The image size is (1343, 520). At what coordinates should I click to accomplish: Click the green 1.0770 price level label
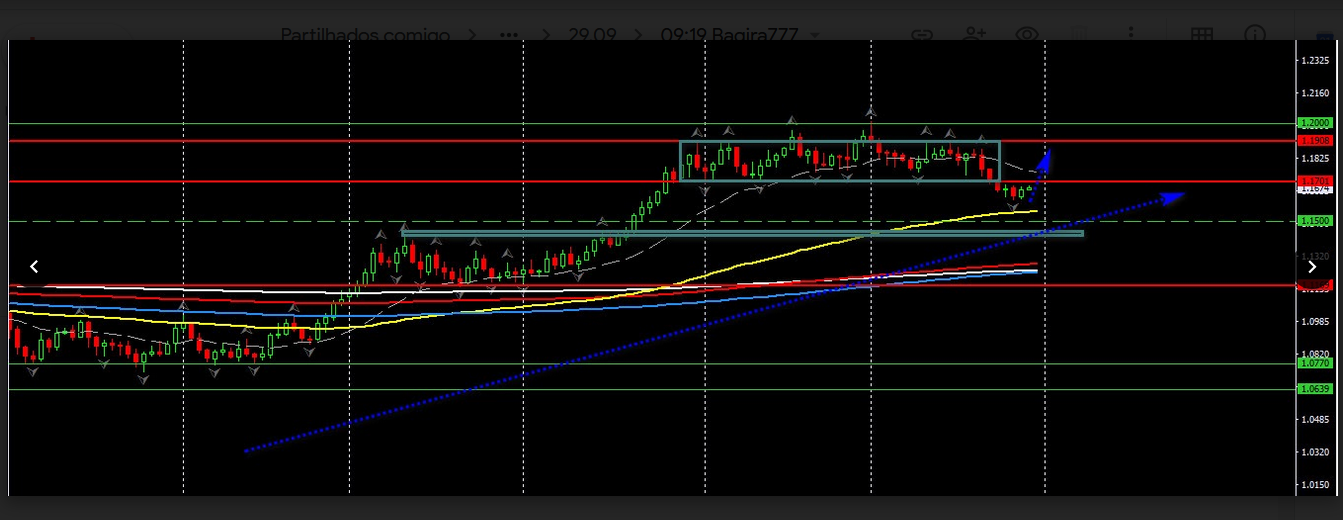tap(1314, 363)
